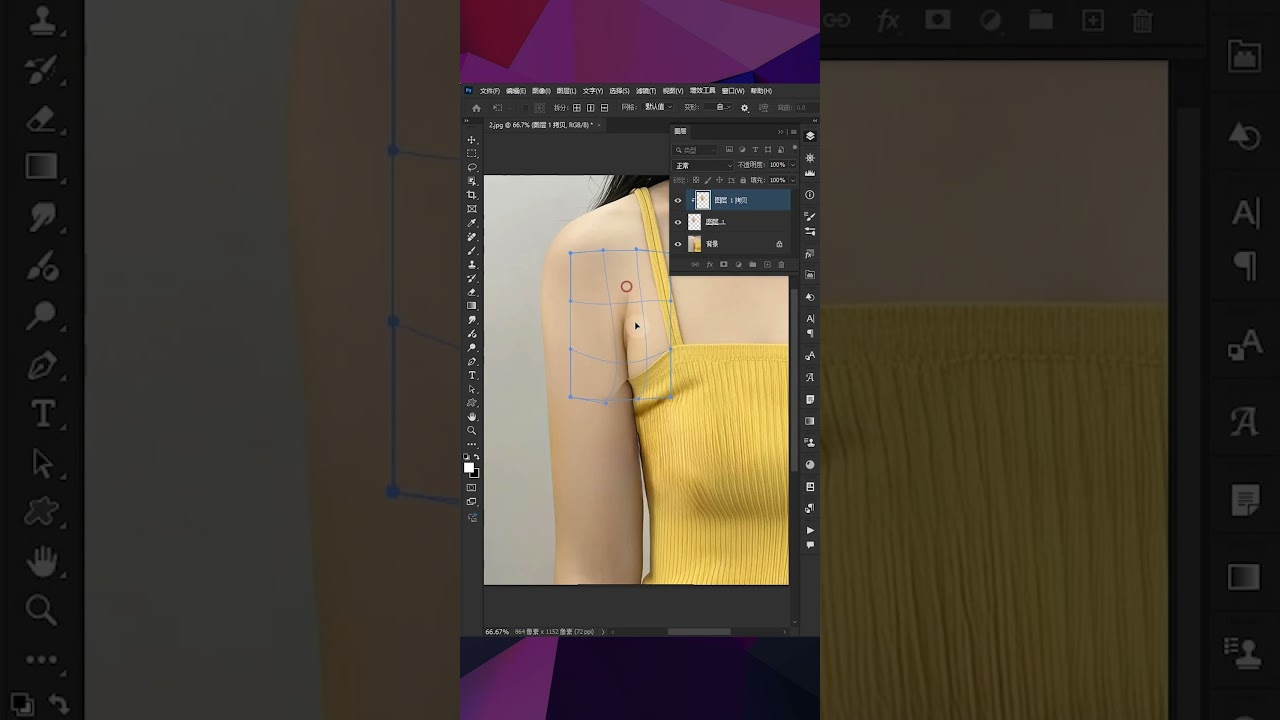Hide the middle layer 1 eye
This screenshot has width=1280, height=720.
678,222
